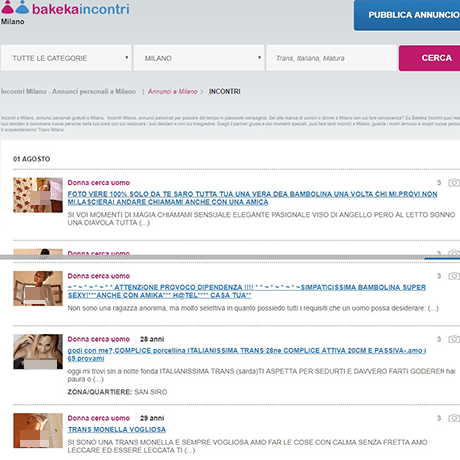Image resolution: width=460 pixels, height=460 pixels.
Task: Focus the 'Trans, Italiana, Matura' search field
Action: point(331,58)
